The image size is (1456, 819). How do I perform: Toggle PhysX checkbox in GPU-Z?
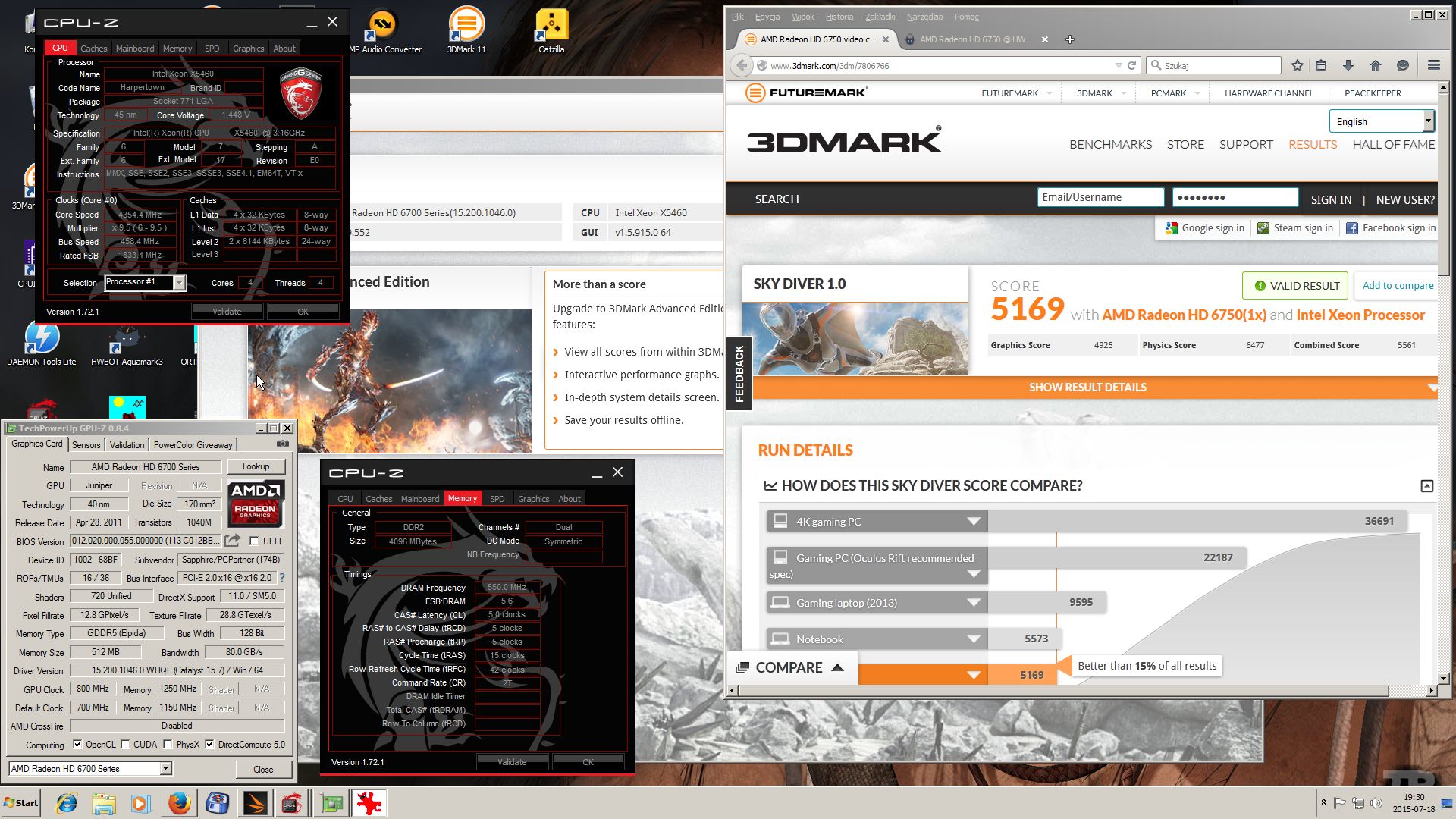tap(168, 744)
